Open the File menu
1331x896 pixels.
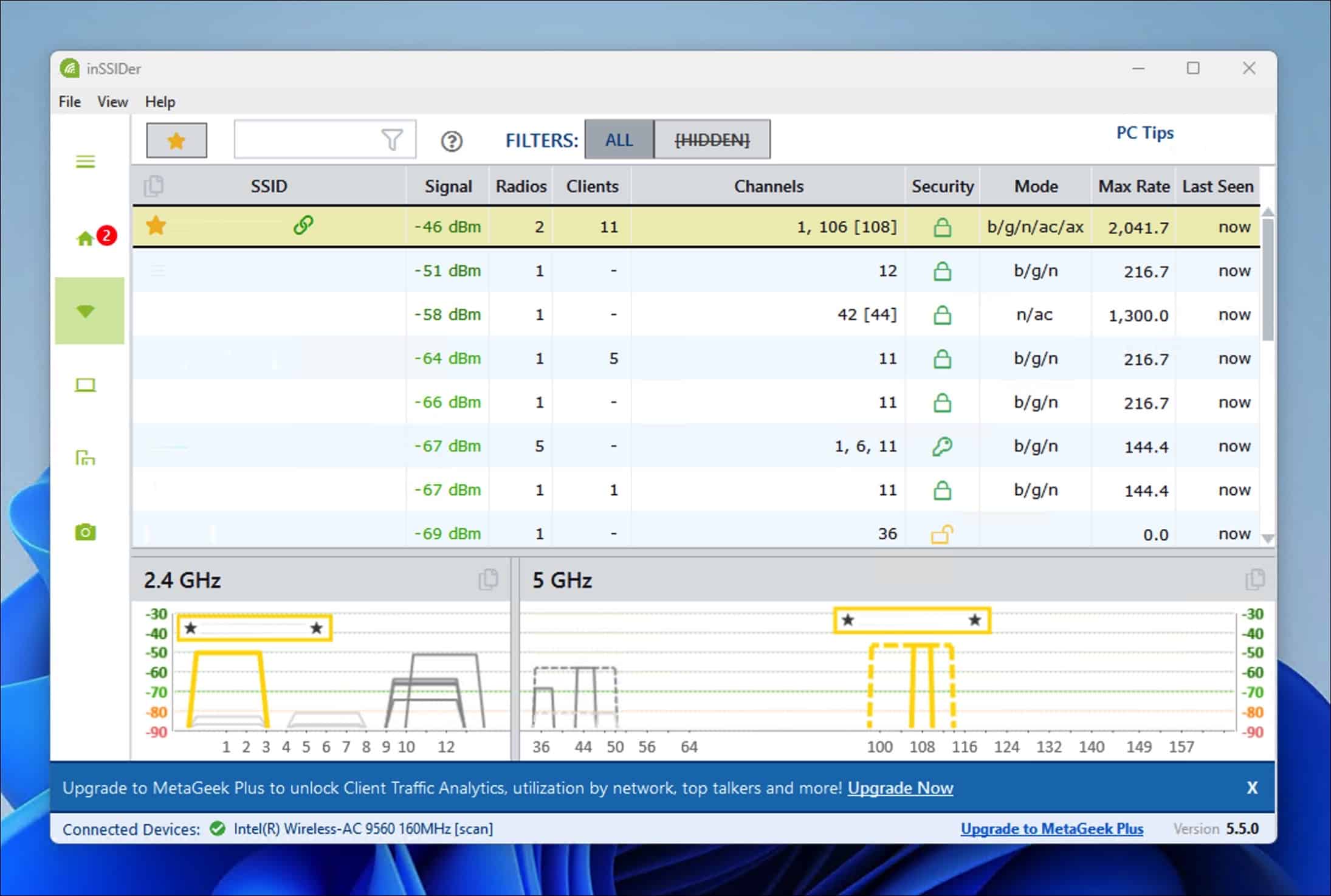pos(69,102)
